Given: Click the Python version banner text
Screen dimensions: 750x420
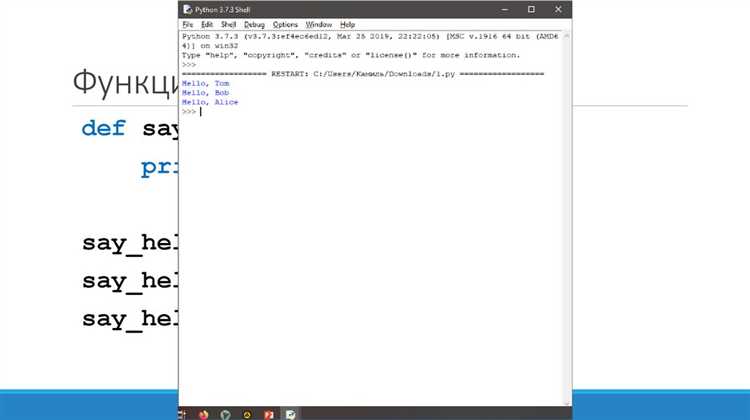Looking at the screenshot, I should pyautogui.click(x=370, y=41).
